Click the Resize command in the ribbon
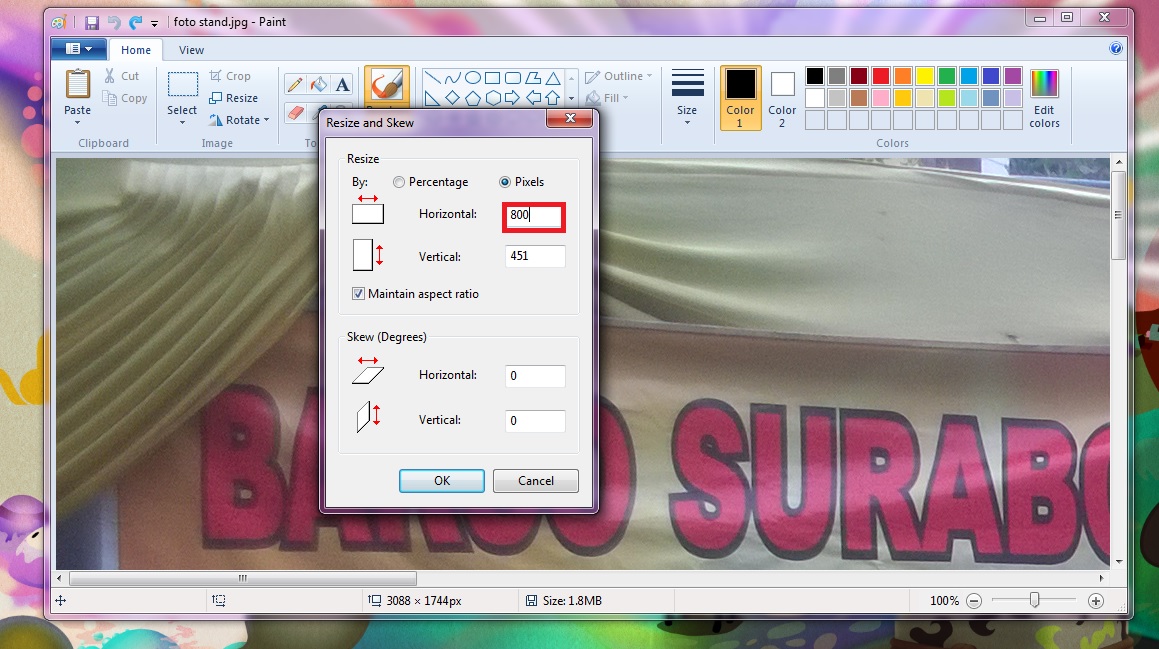Viewport: 1159px width, 649px height. (233, 98)
